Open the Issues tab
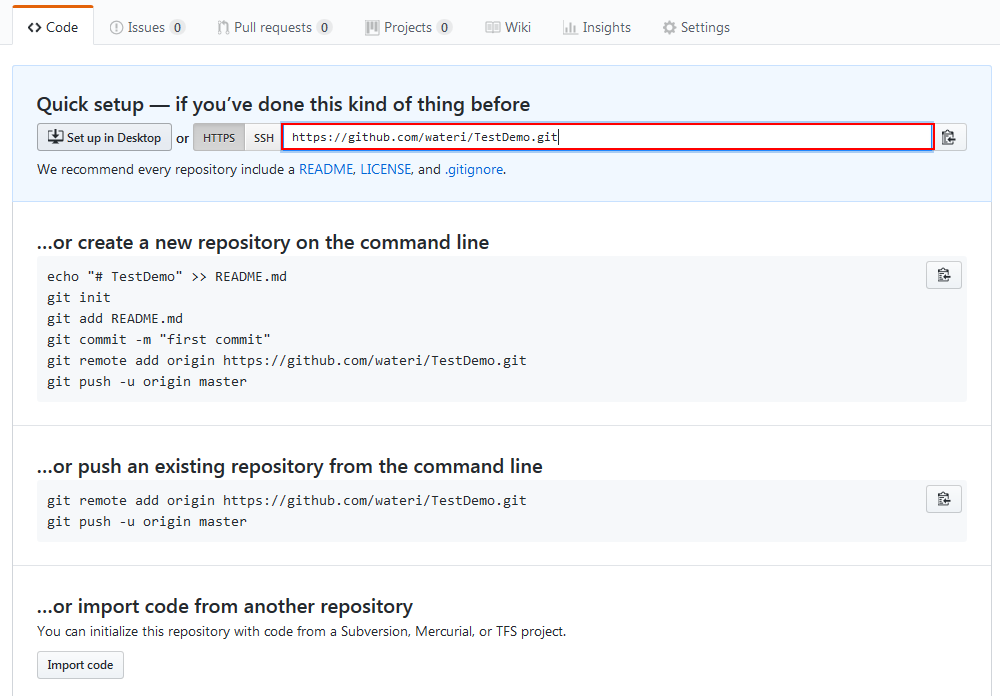Screen dimensions: 1000x696 (x=147, y=27)
